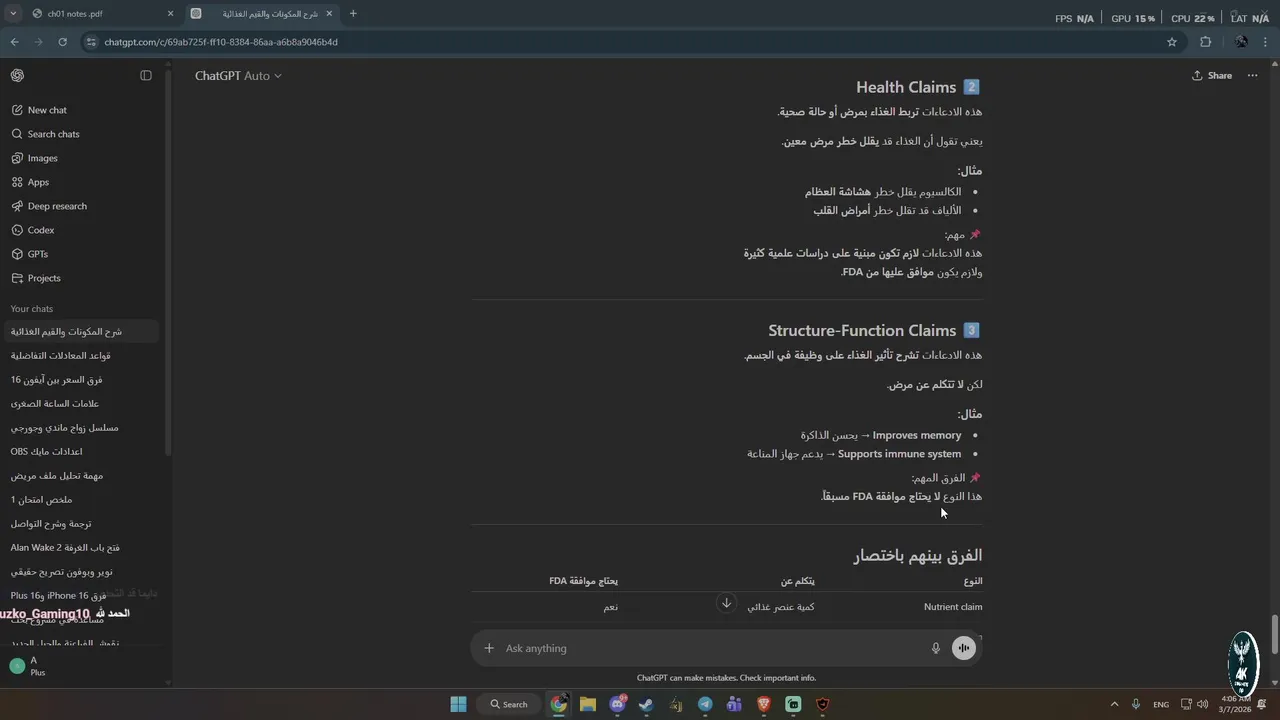
Task: Launch voice mode from the composer
Action: [x=963, y=648]
